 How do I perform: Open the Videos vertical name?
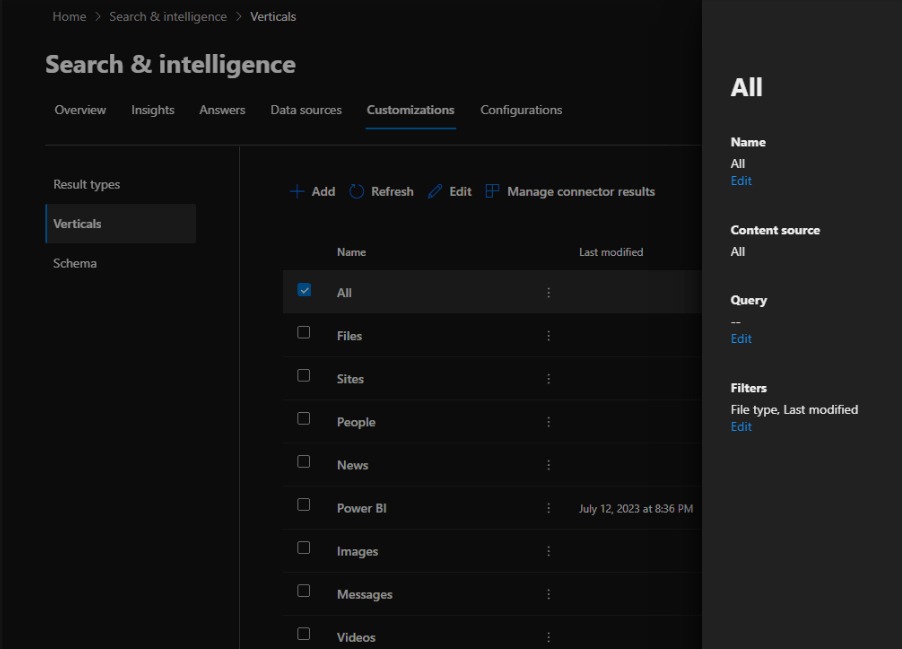point(356,637)
